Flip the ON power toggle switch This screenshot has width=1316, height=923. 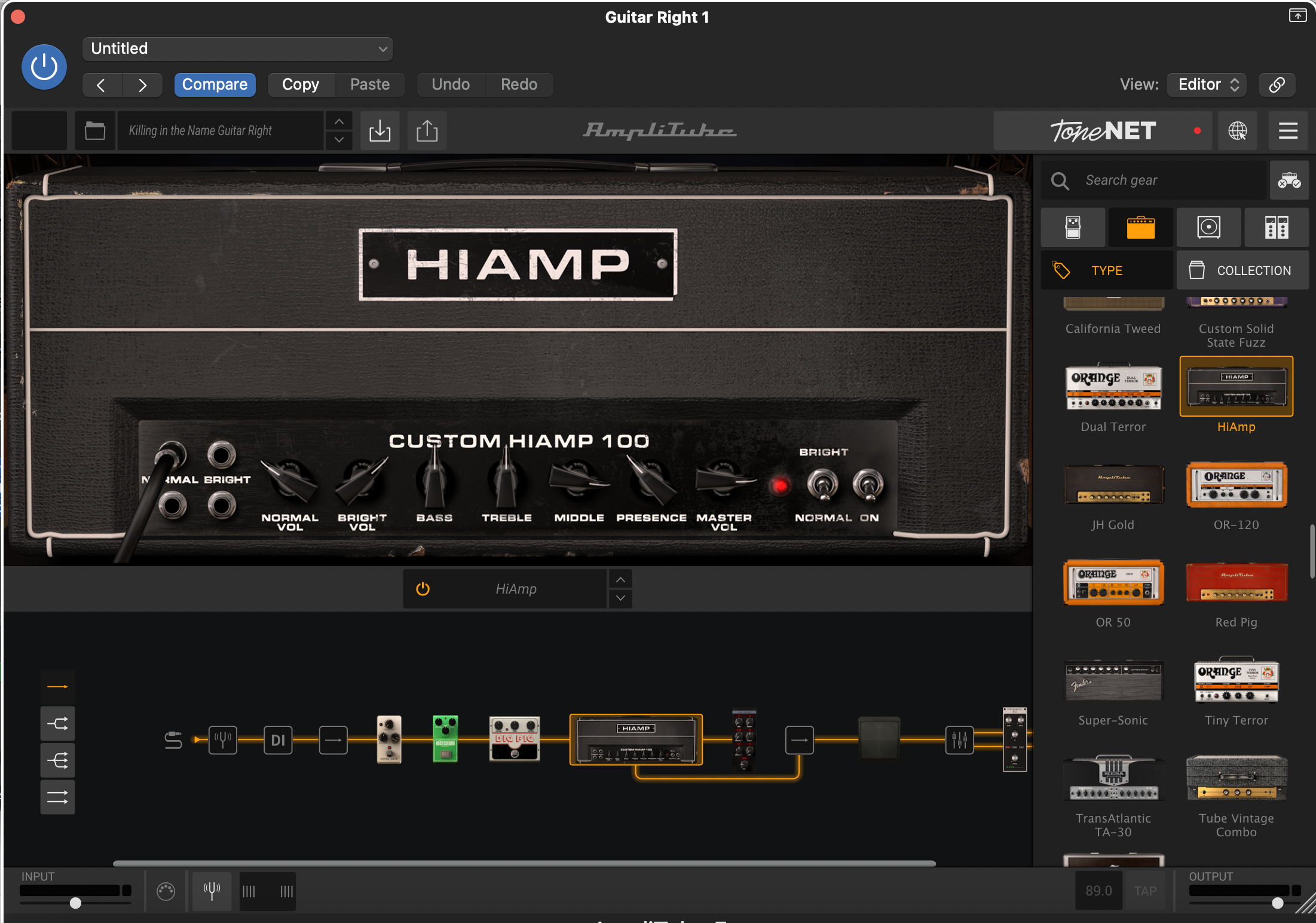point(868,485)
